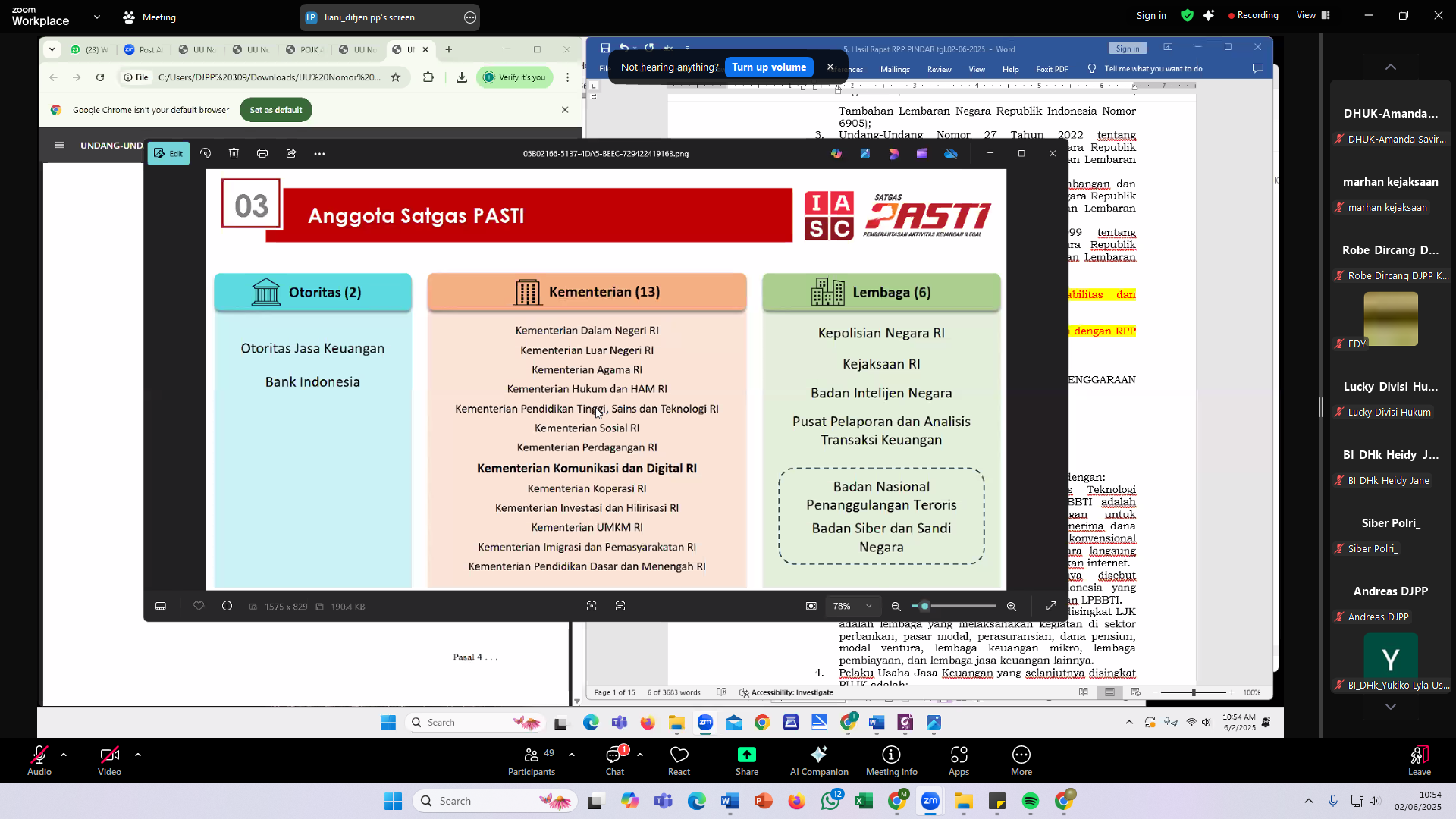Adjust the Photos zoom slider
The width and height of the screenshot is (1456, 819).
click(x=954, y=607)
